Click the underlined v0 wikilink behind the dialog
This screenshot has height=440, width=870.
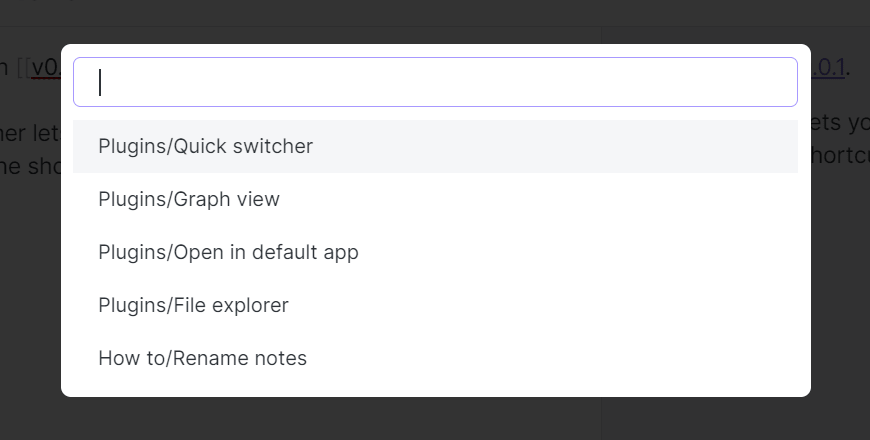(x=46, y=68)
